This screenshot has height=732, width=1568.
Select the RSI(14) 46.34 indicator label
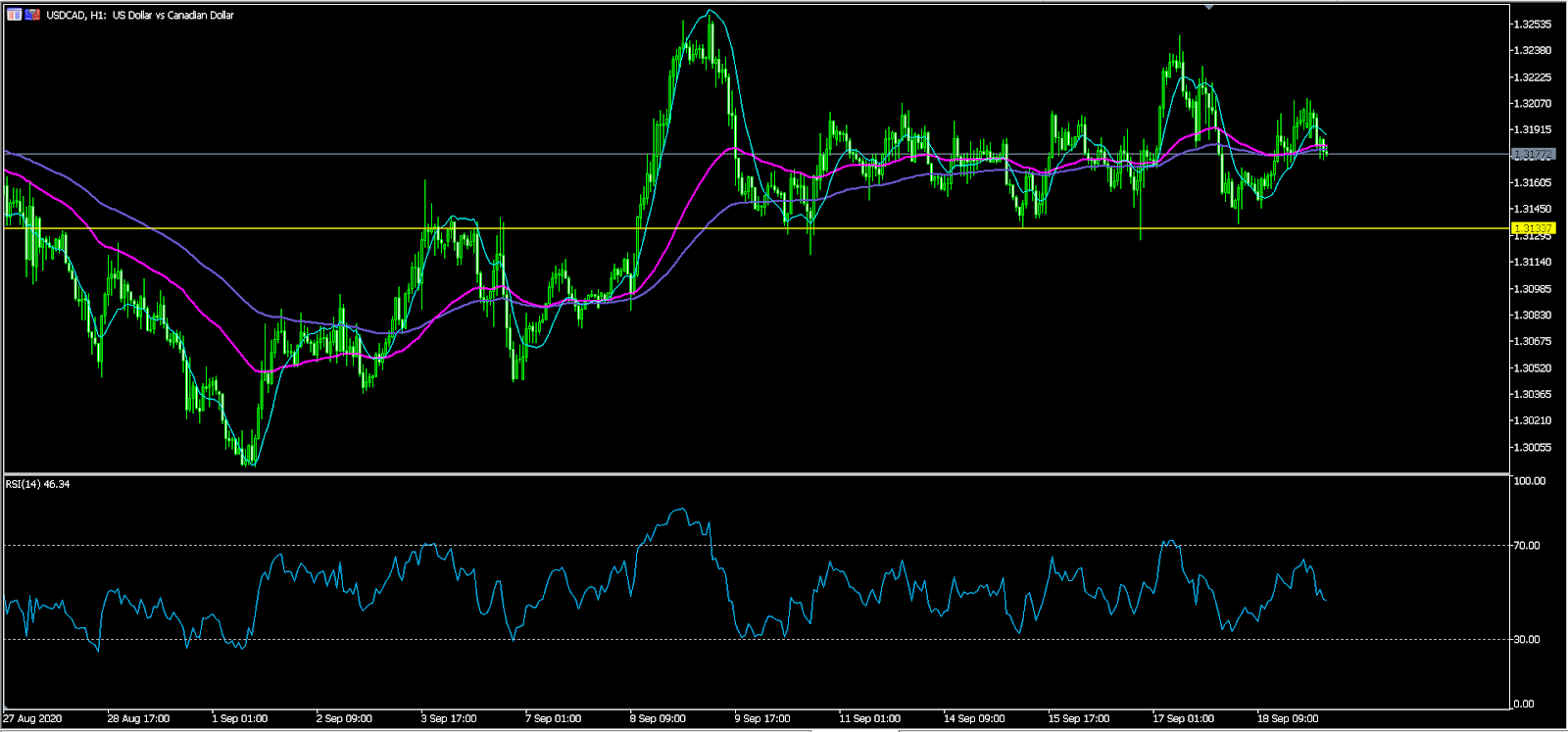click(x=38, y=484)
